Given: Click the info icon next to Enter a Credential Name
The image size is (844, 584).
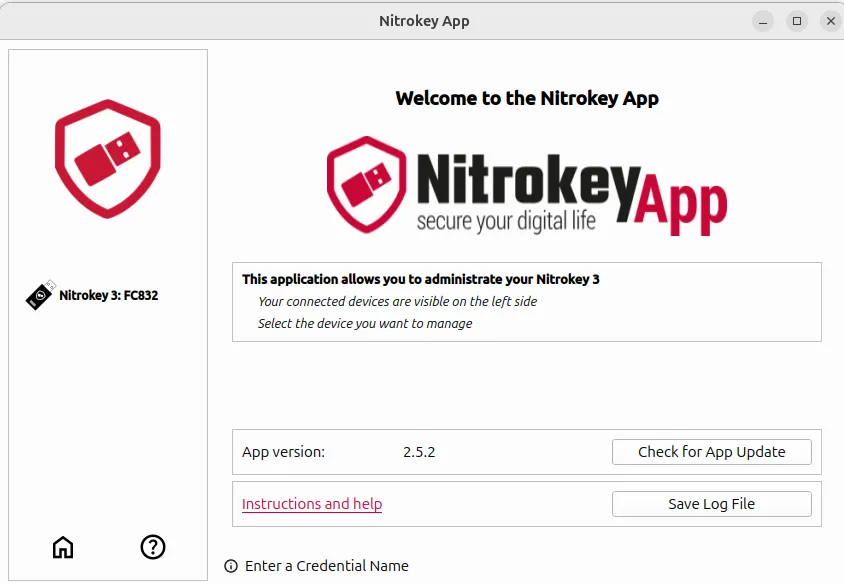Looking at the screenshot, I should pos(231,566).
